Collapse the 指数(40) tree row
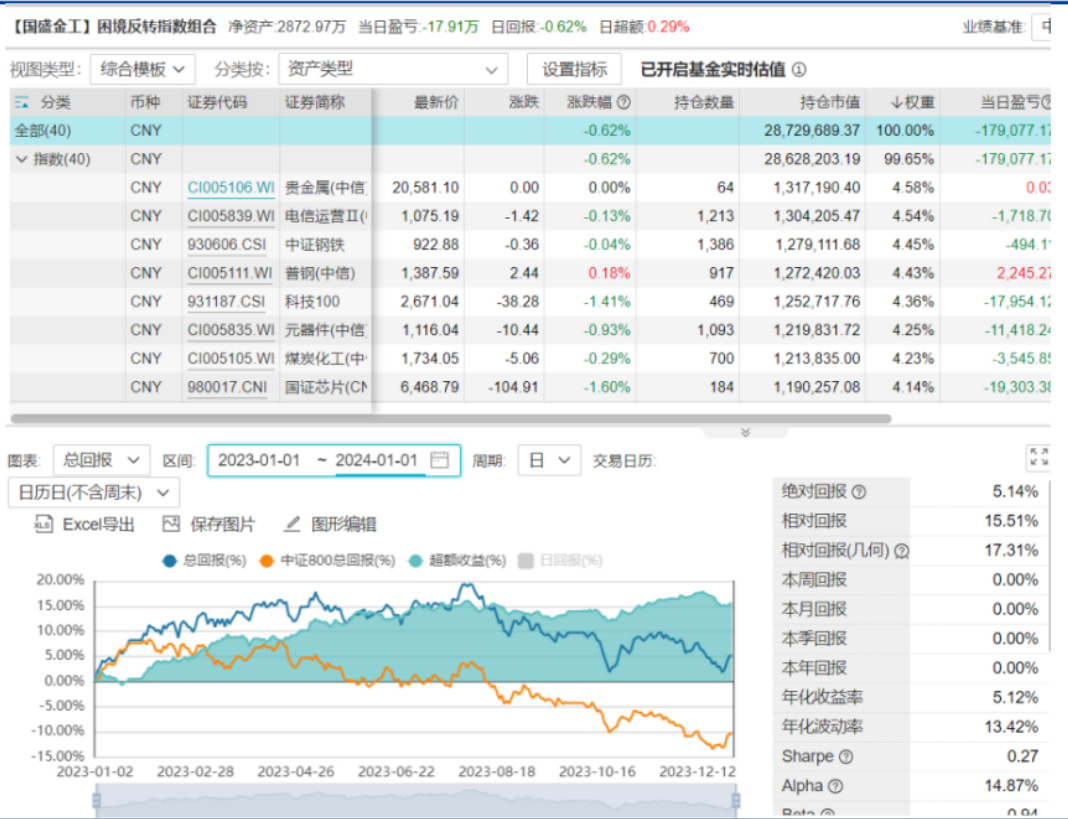The height and width of the screenshot is (819, 1068). [21, 159]
